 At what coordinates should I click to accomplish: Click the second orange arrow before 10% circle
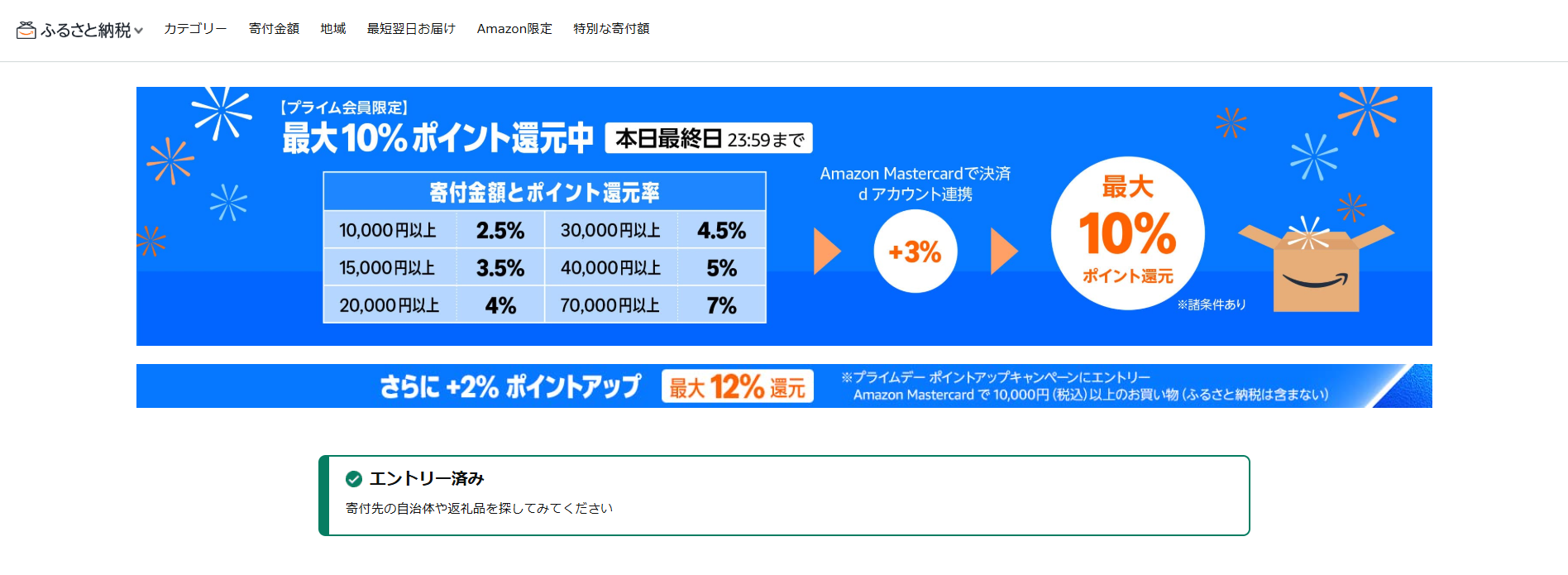pyautogui.click(x=1004, y=252)
